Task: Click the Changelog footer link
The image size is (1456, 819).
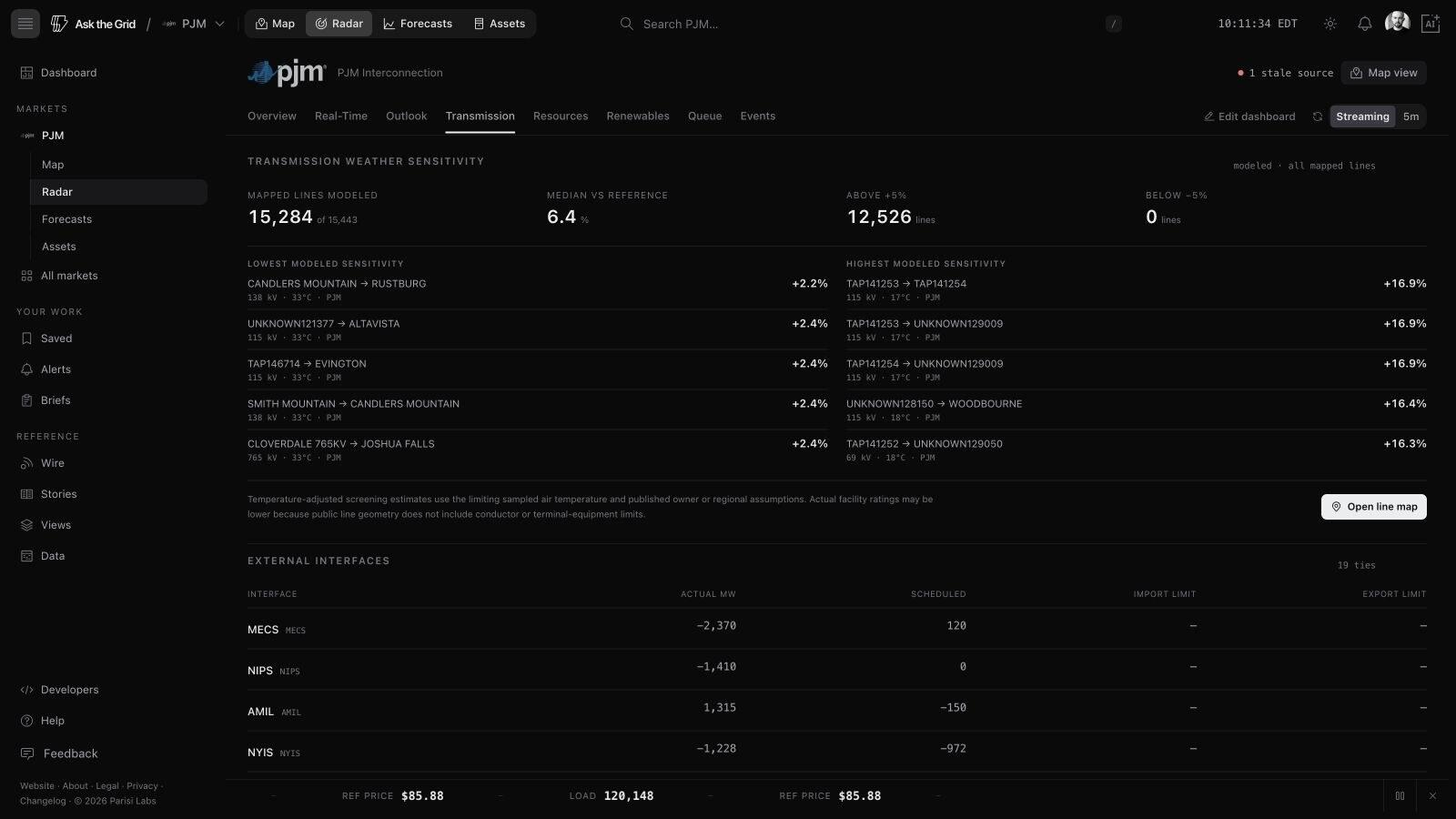Action: [43, 802]
